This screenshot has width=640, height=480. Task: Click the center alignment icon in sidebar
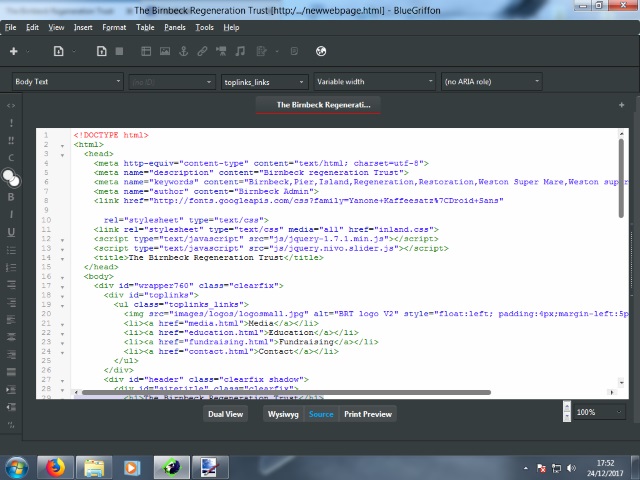point(11,337)
